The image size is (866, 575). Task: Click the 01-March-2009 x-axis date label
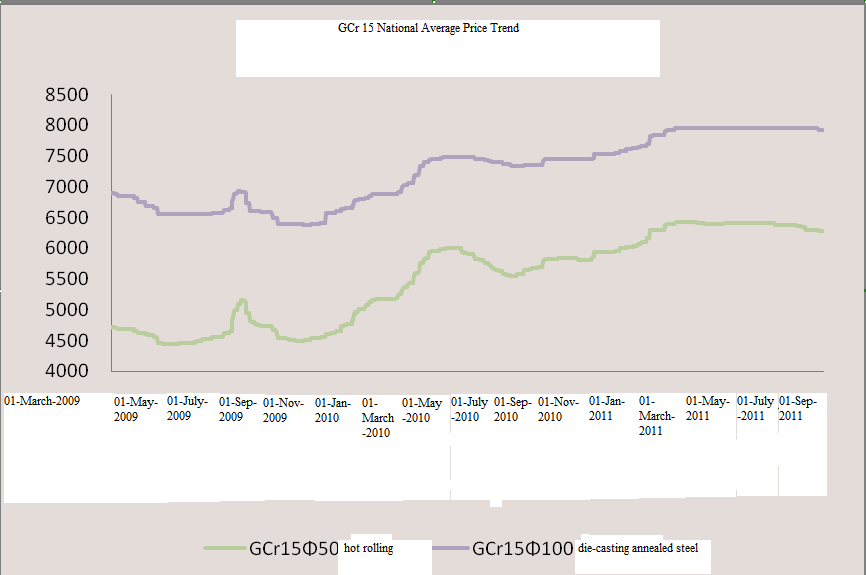click(x=41, y=401)
